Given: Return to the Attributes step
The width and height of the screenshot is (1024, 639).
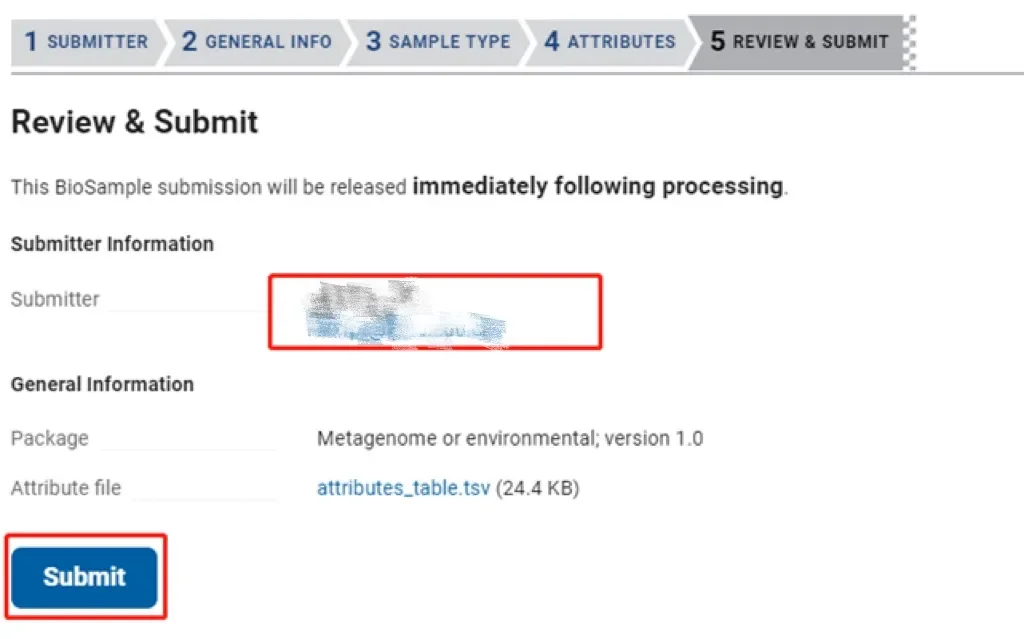Looking at the screenshot, I should [x=609, y=42].
